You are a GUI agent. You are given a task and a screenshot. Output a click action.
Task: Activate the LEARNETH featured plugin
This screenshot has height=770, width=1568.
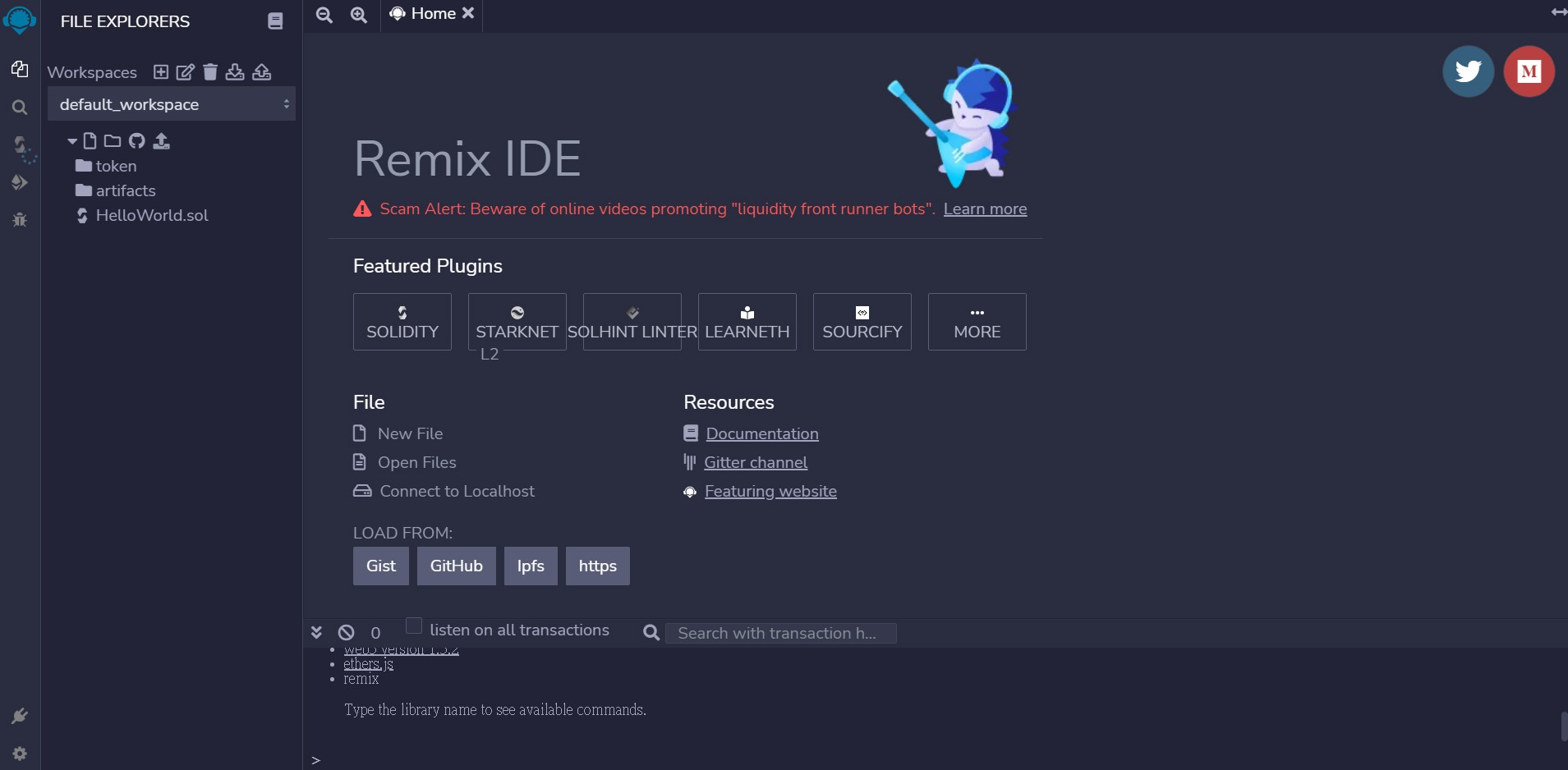click(x=747, y=322)
